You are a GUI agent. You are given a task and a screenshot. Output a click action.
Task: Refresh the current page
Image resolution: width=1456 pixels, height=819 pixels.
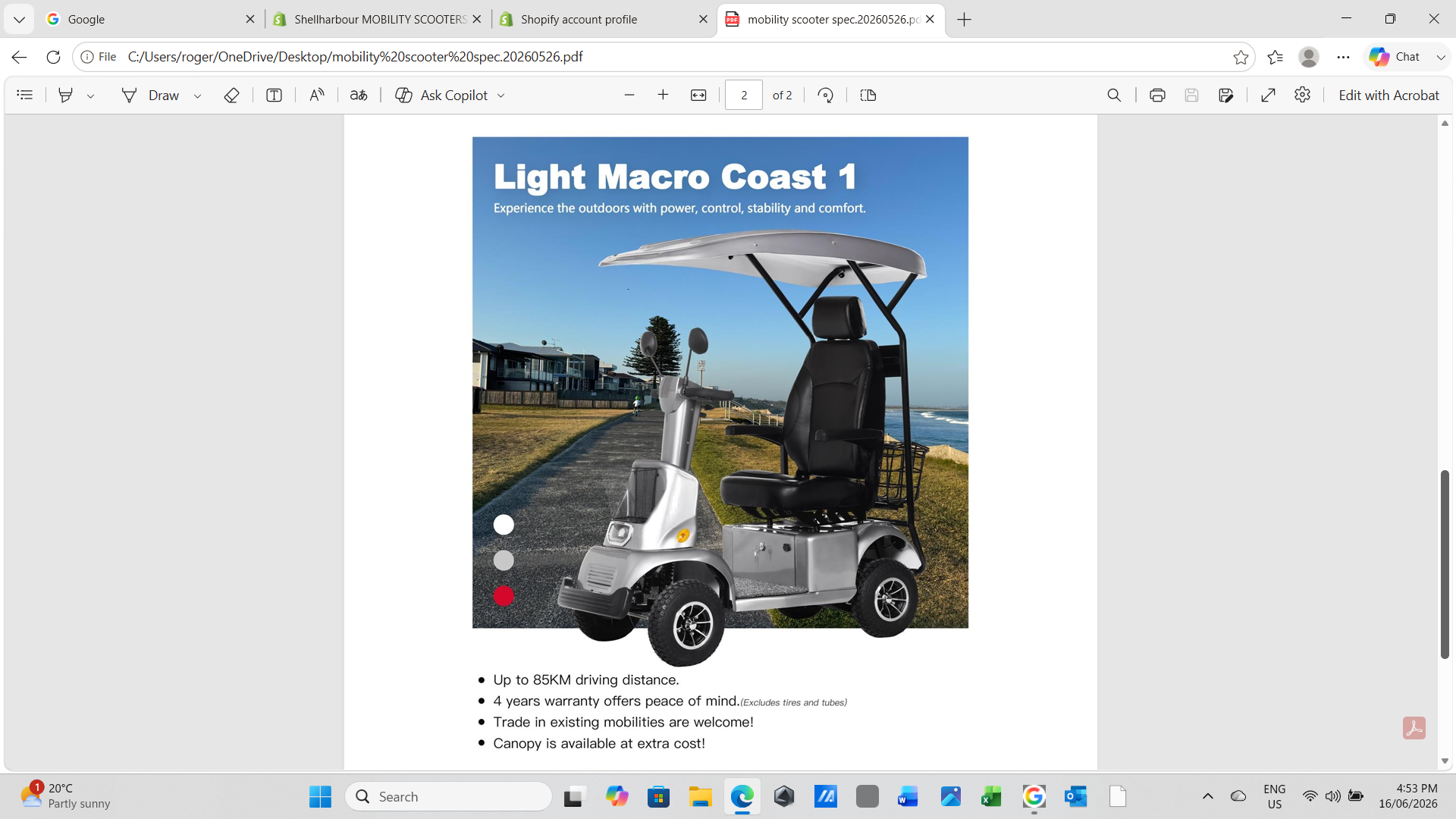click(53, 57)
